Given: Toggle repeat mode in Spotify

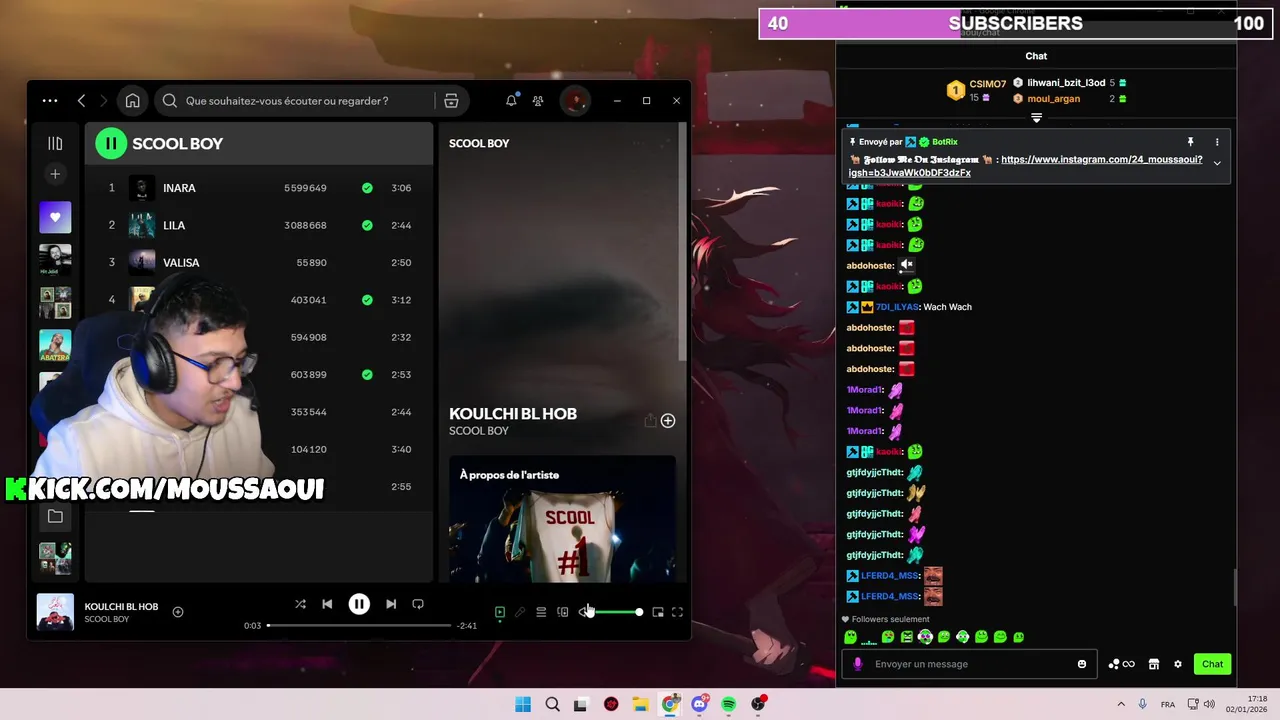Looking at the screenshot, I should [x=418, y=604].
